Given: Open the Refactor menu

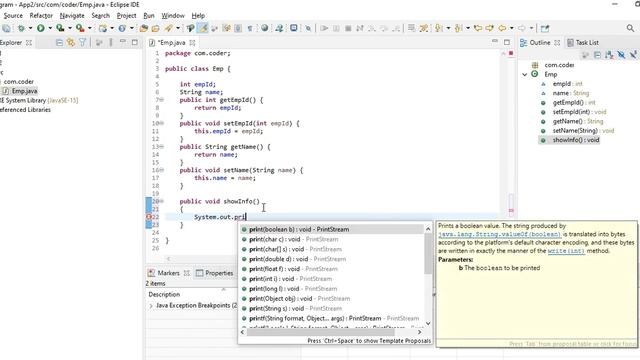Looking at the screenshot, I should click(41, 16).
